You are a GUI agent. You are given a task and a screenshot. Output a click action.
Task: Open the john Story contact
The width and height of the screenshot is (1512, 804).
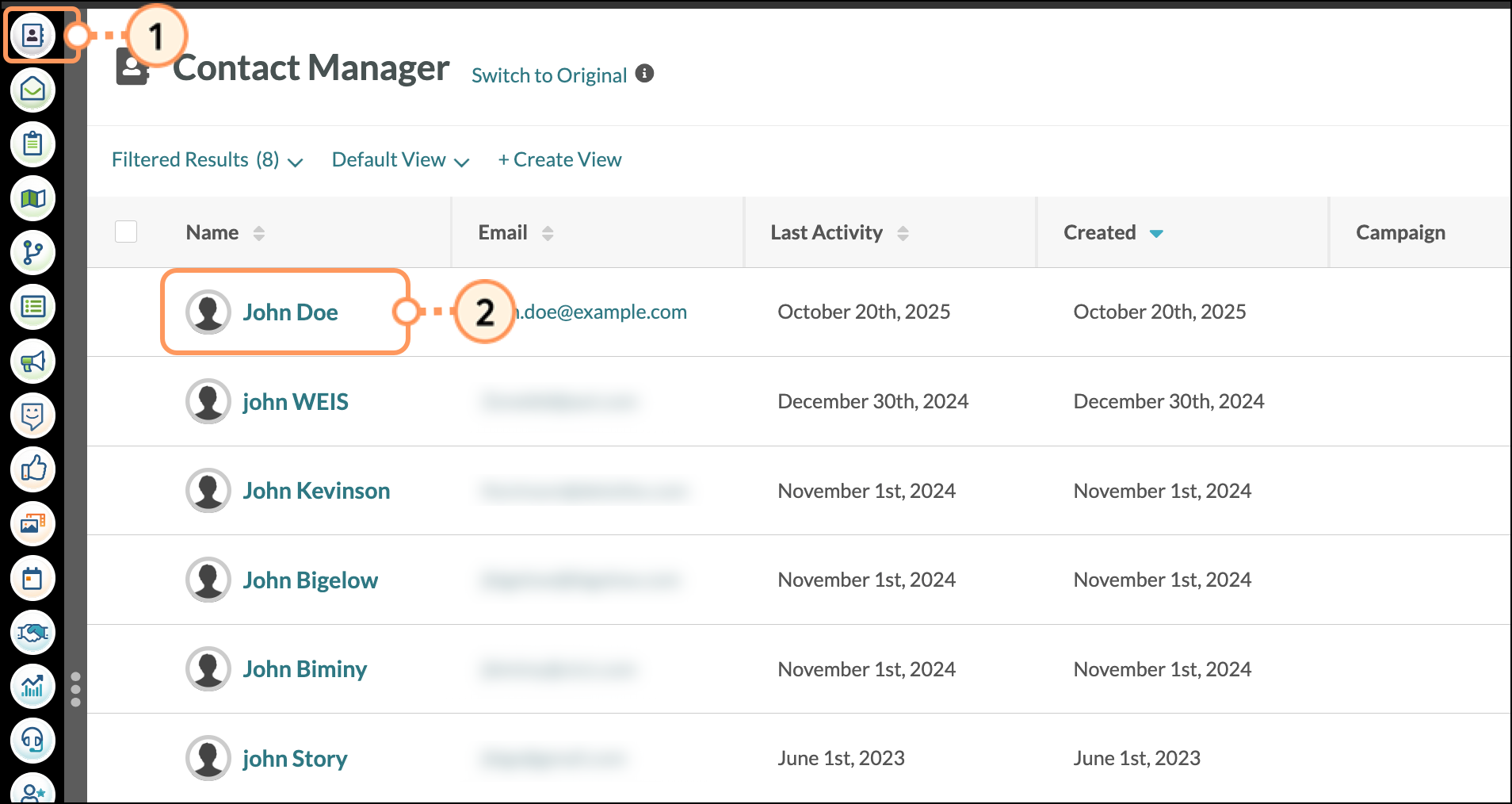click(x=295, y=759)
